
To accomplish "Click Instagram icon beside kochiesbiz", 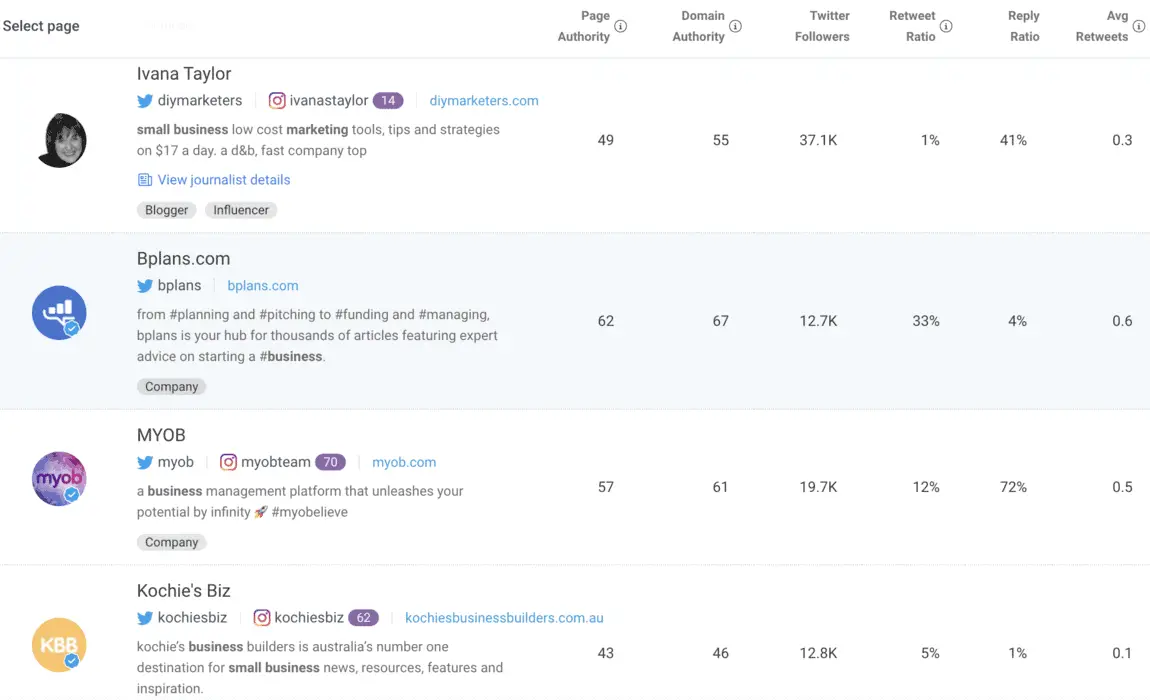I will click(262, 618).
